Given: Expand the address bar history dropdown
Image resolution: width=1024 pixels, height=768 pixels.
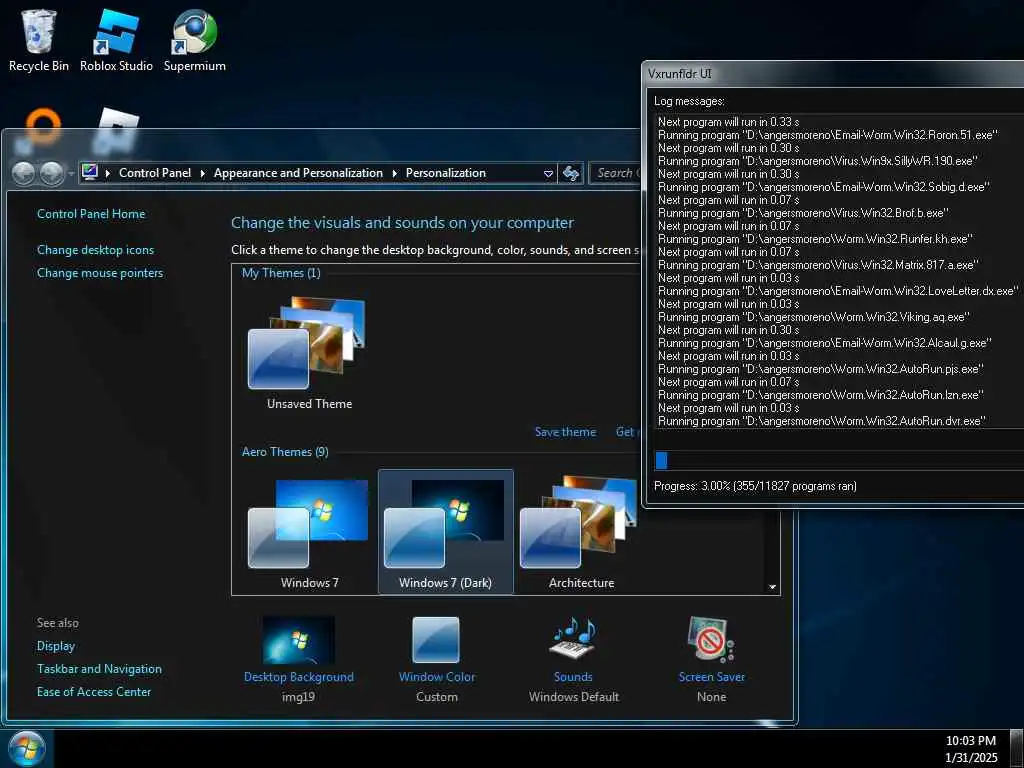Looking at the screenshot, I should click(x=549, y=174).
